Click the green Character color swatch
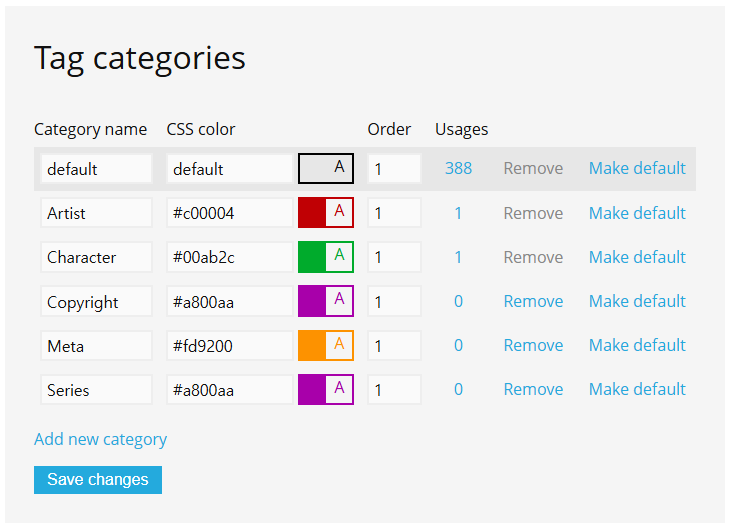This screenshot has height=529, width=731. coord(326,257)
